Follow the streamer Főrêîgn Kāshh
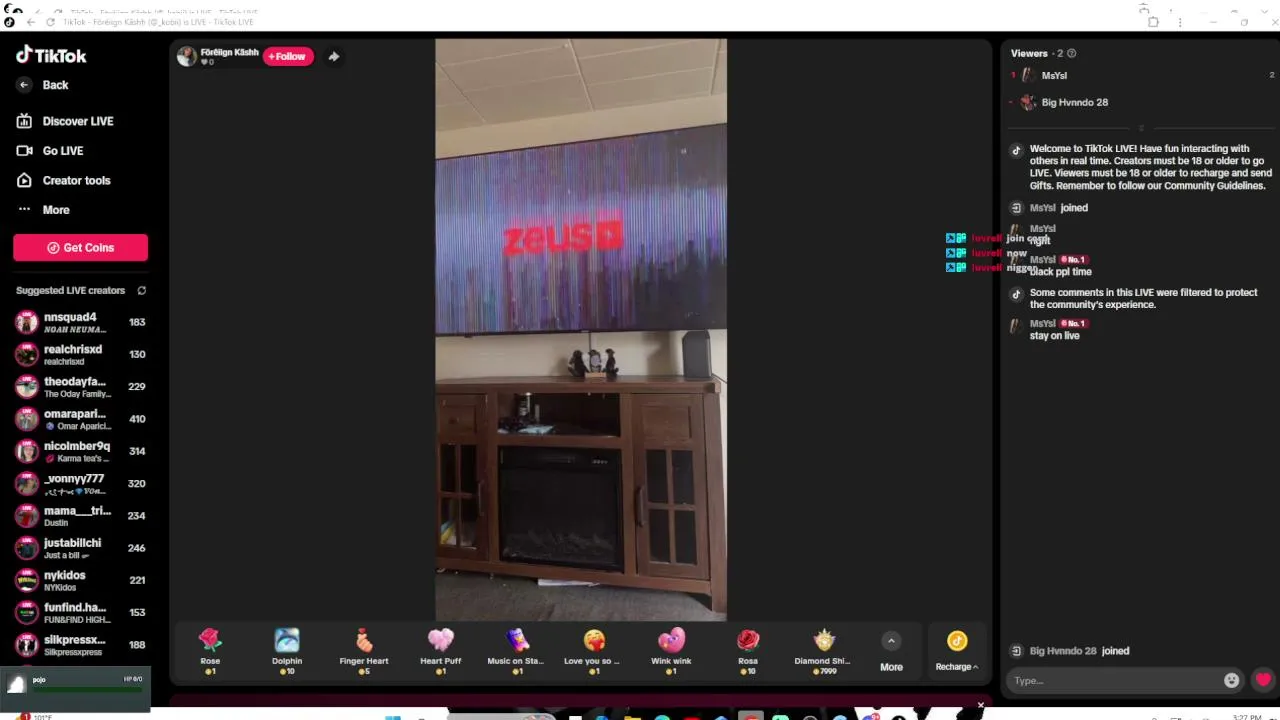 288,56
